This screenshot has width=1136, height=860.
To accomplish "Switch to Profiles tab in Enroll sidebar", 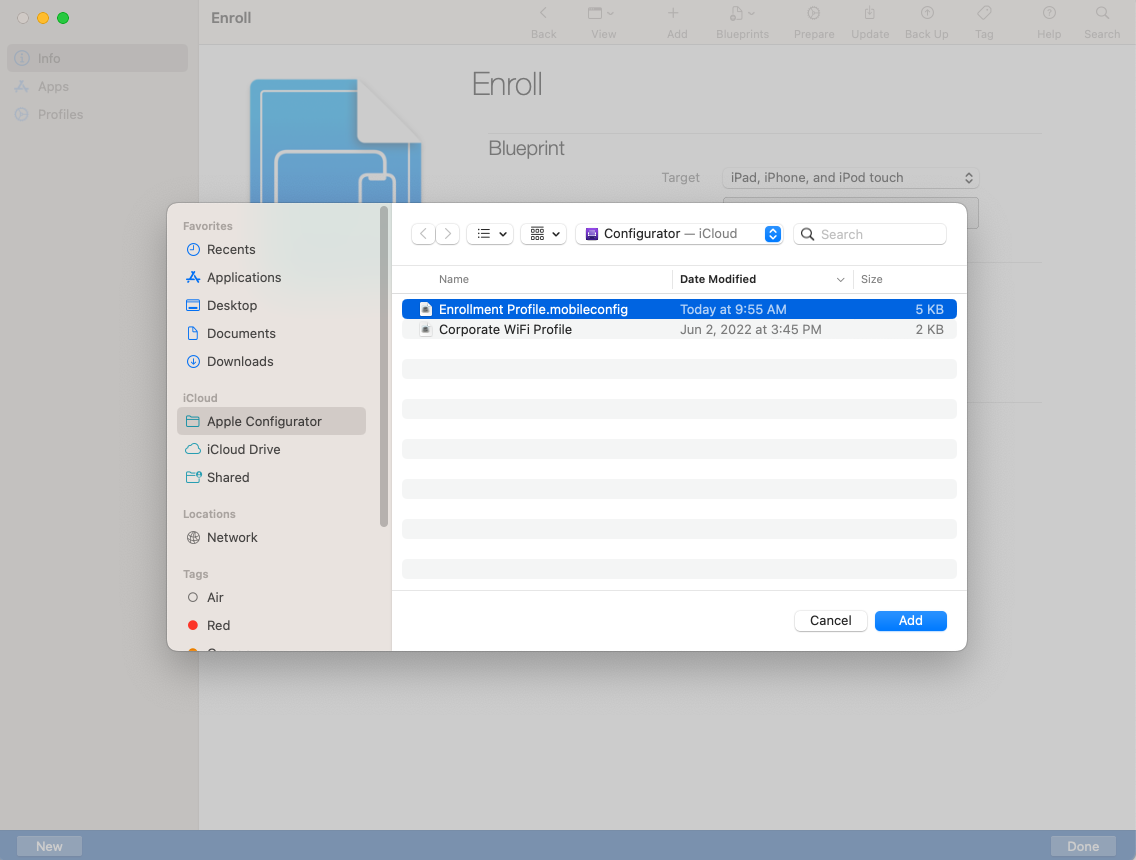I will point(97,114).
